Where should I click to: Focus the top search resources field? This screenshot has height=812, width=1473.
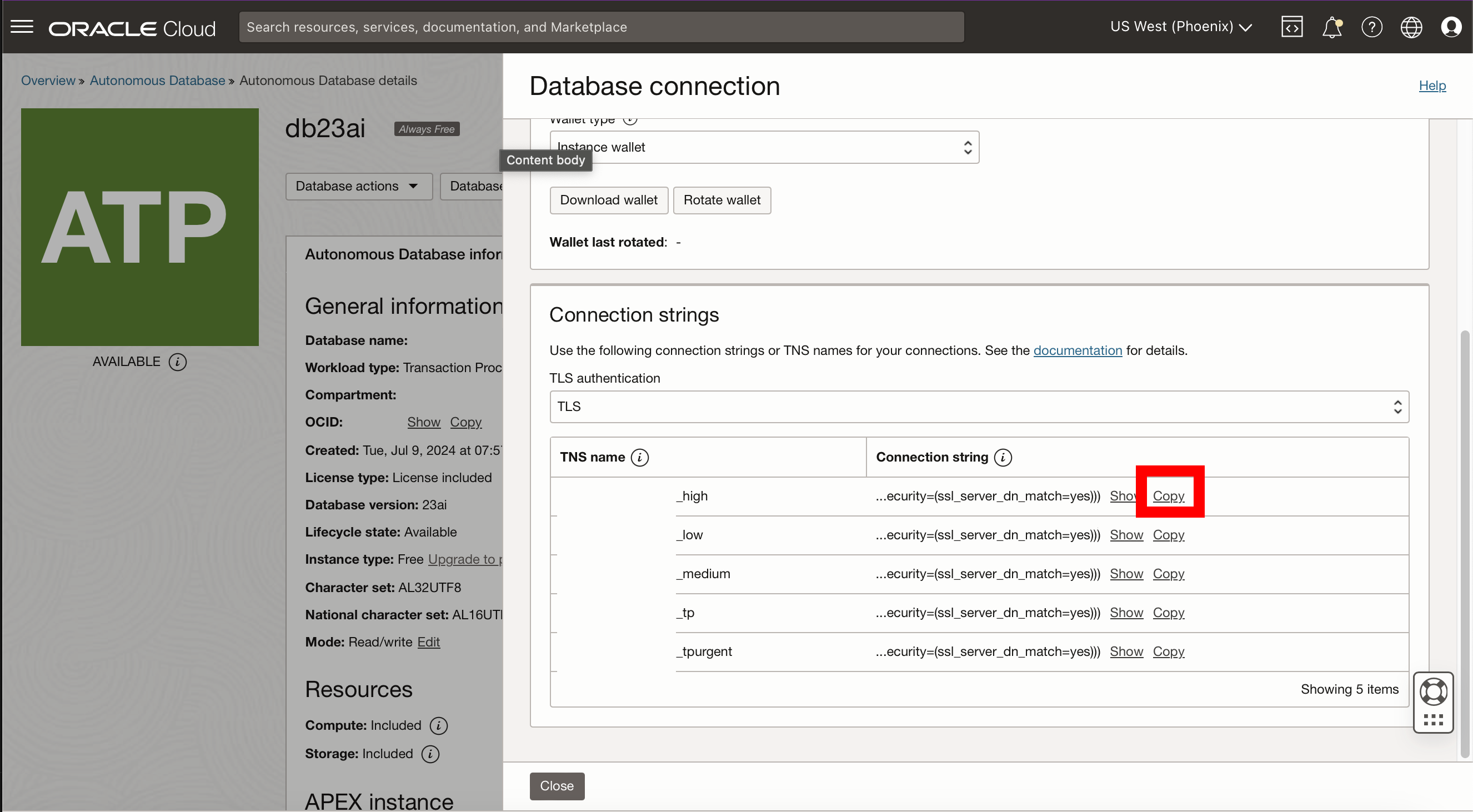(602, 27)
